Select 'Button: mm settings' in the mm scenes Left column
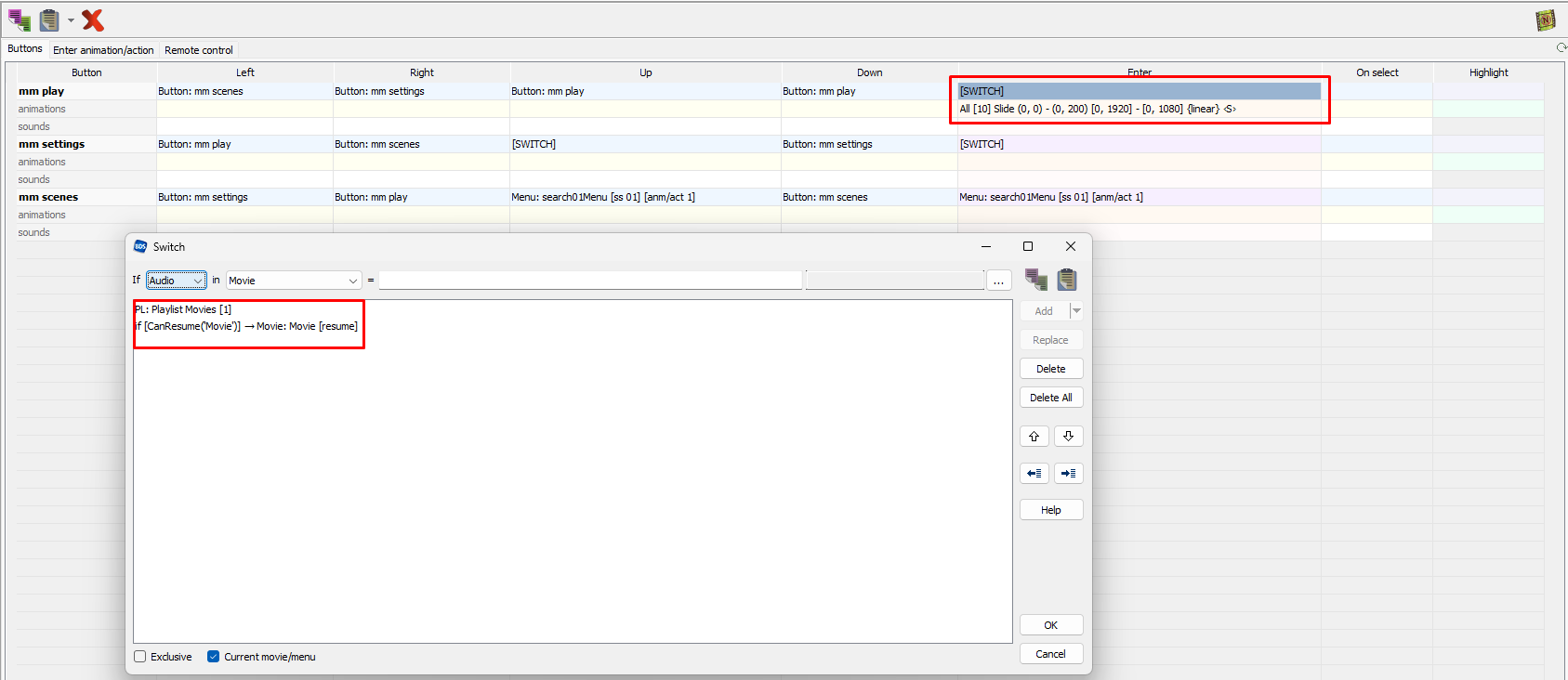This screenshot has height=680, width=1568. [245, 197]
